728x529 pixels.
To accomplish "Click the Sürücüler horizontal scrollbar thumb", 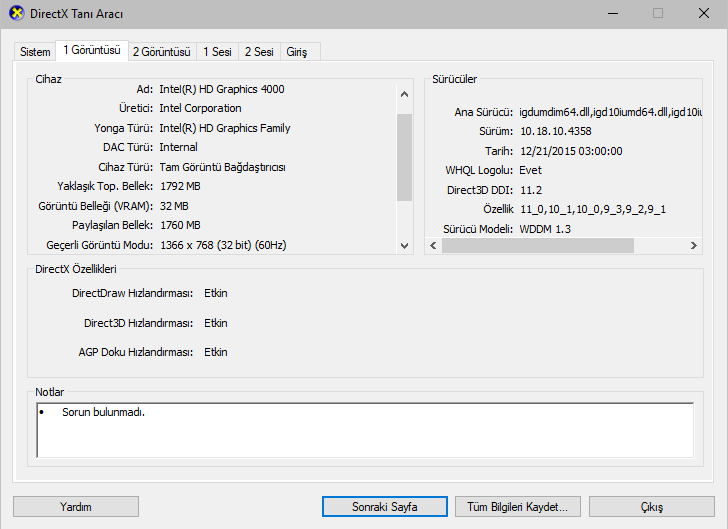I will pos(538,245).
